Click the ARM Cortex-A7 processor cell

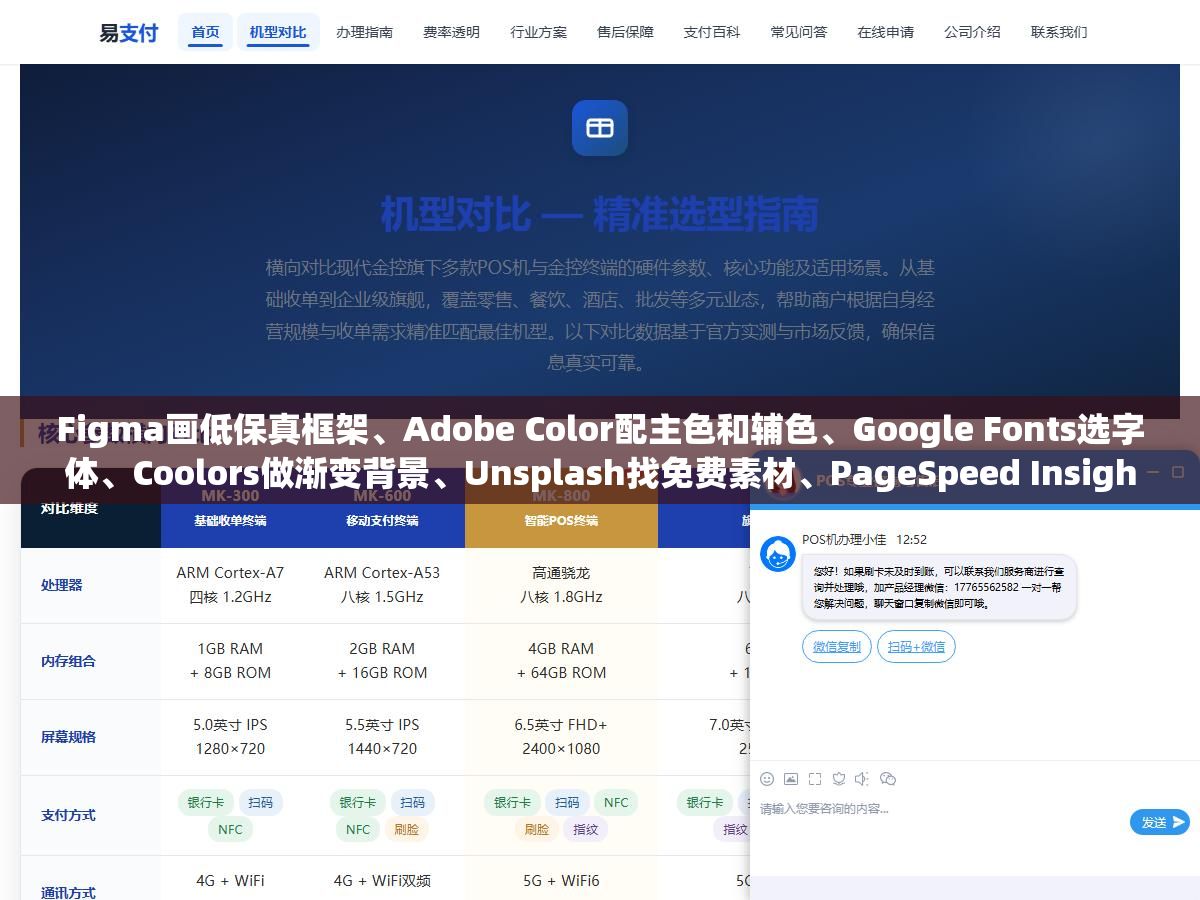pos(230,585)
